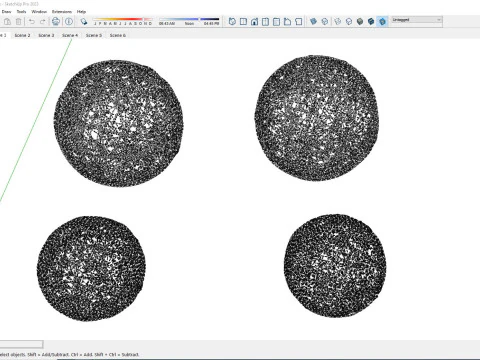Click the Print icon in toolbar
This screenshot has width=480, height=360.
point(56,22)
